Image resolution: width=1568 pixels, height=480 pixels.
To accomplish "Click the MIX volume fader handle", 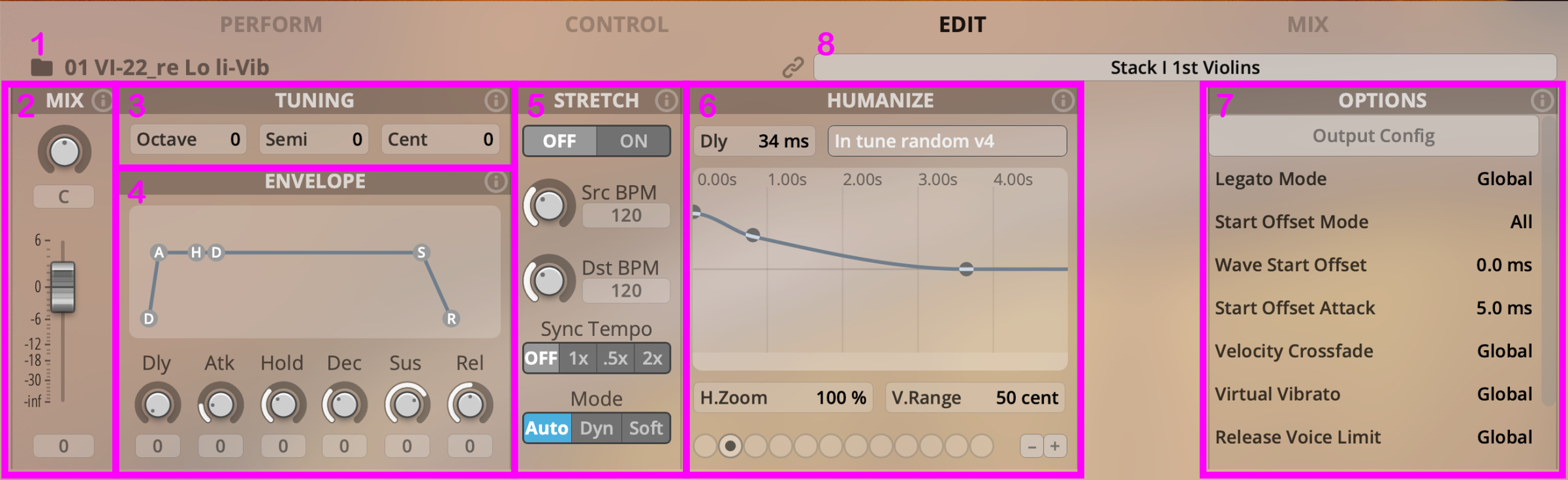I will tap(63, 287).
